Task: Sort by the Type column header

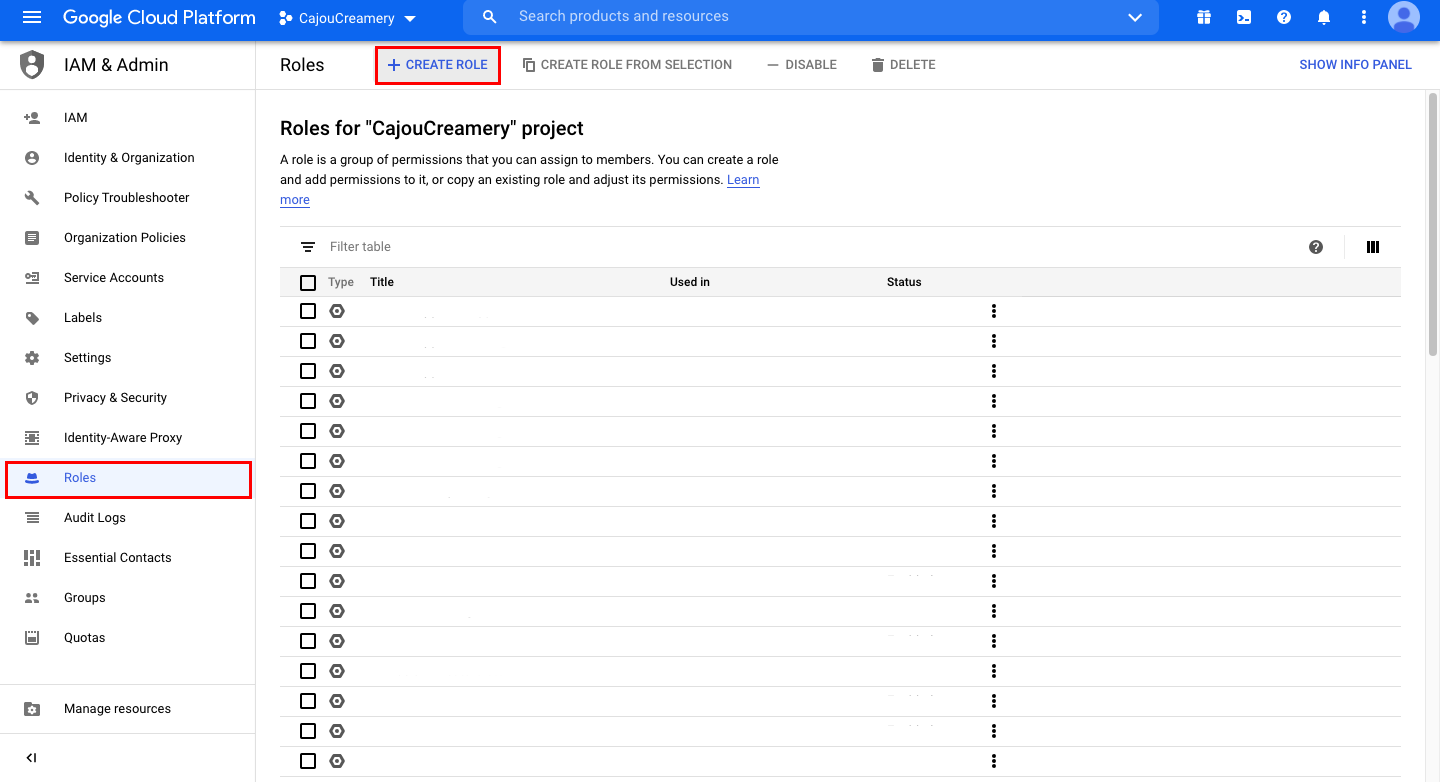Action: 341,282
